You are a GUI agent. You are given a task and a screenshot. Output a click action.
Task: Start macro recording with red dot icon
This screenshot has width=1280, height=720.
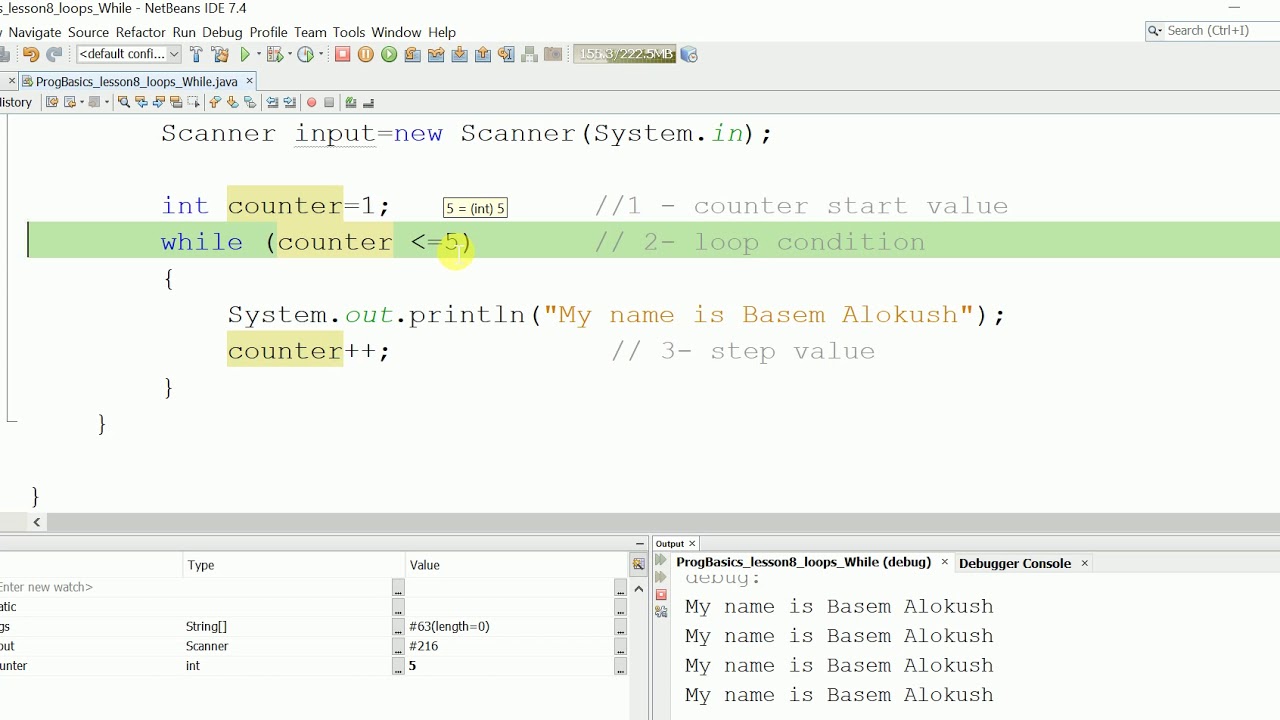click(311, 102)
